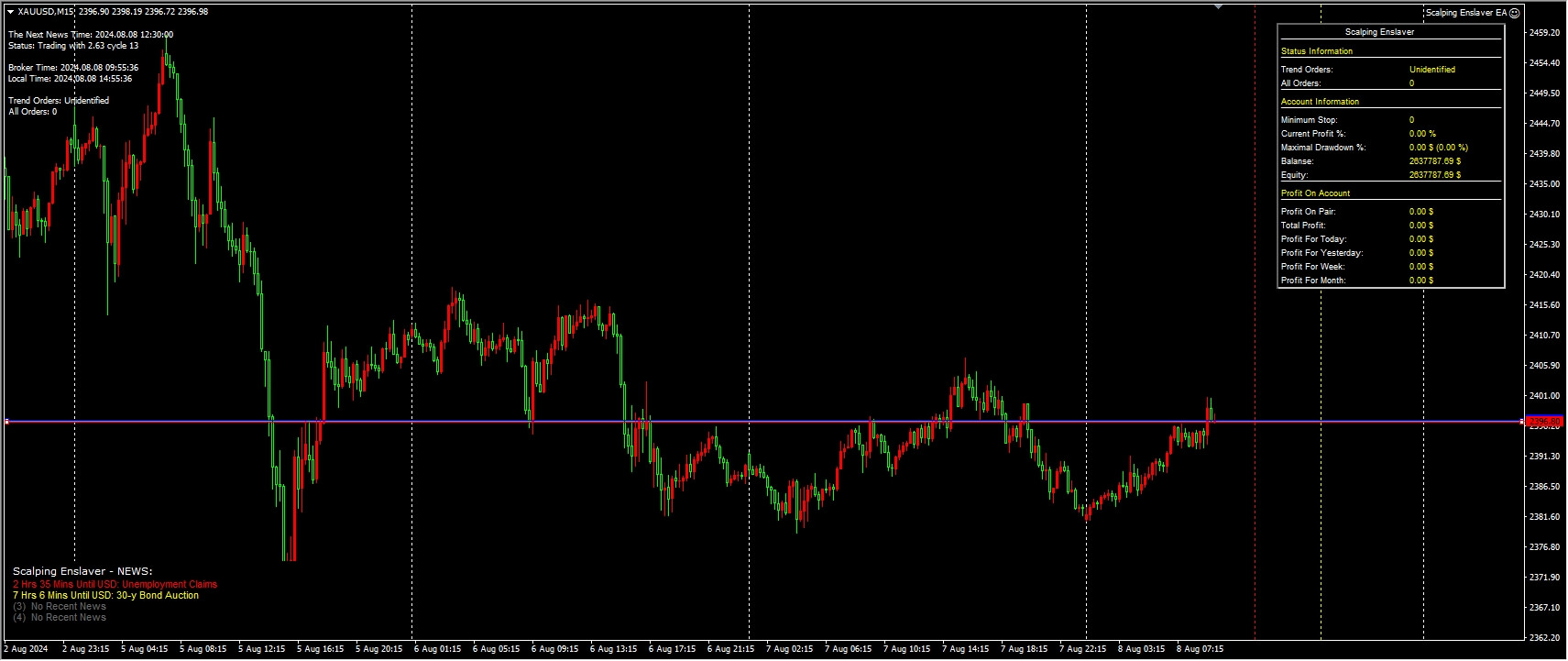Image resolution: width=1568 pixels, height=661 pixels.
Task: Click the Next News Time text label
Action: coord(91,35)
